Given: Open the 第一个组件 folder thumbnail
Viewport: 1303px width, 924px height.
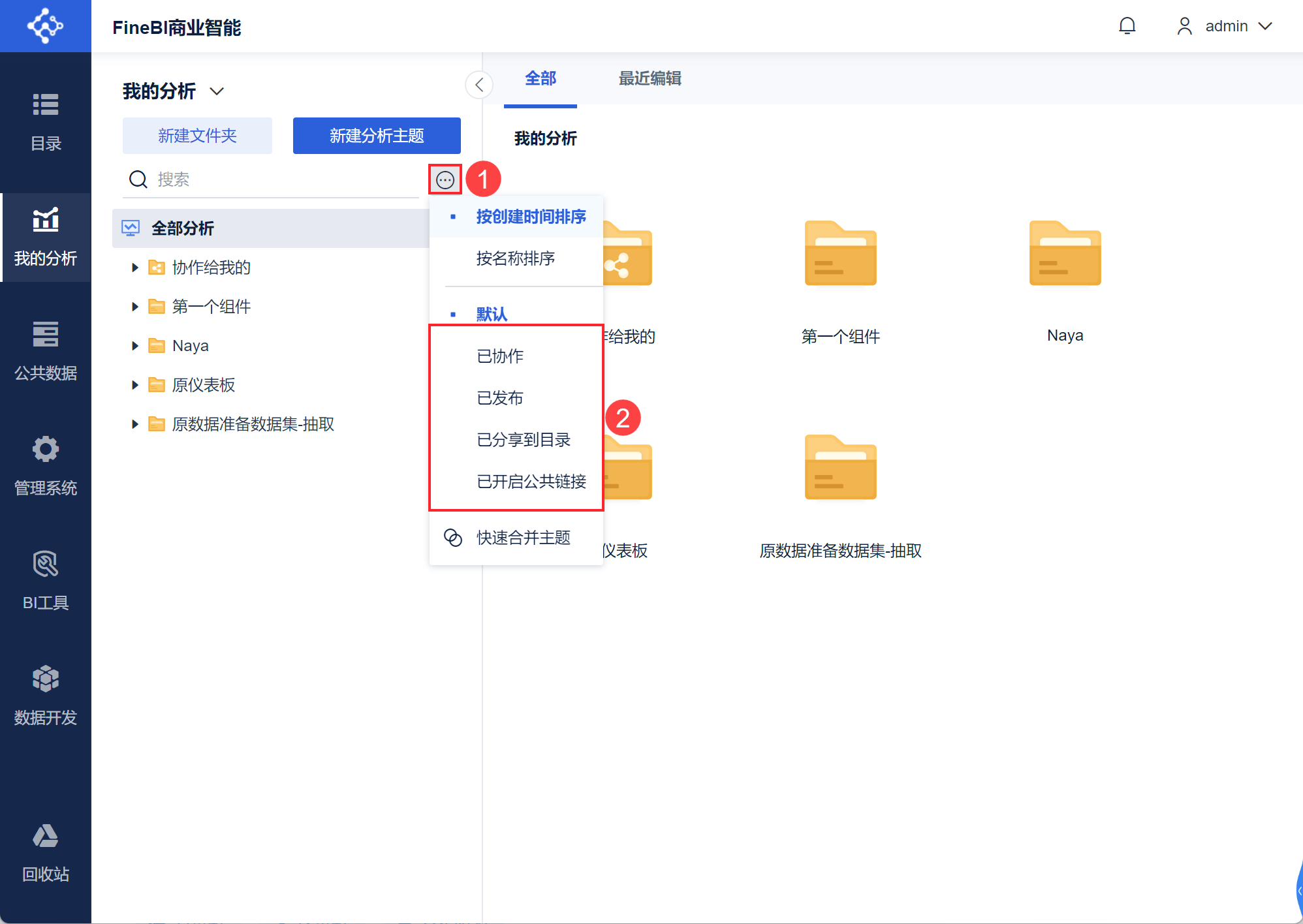Looking at the screenshot, I should [840, 254].
